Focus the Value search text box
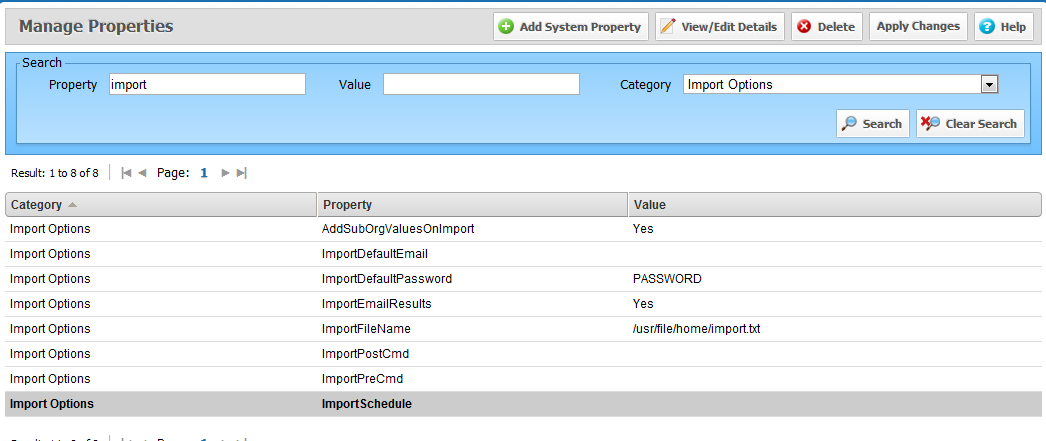The height and width of the screenshot is (441, 1046). 481,85
